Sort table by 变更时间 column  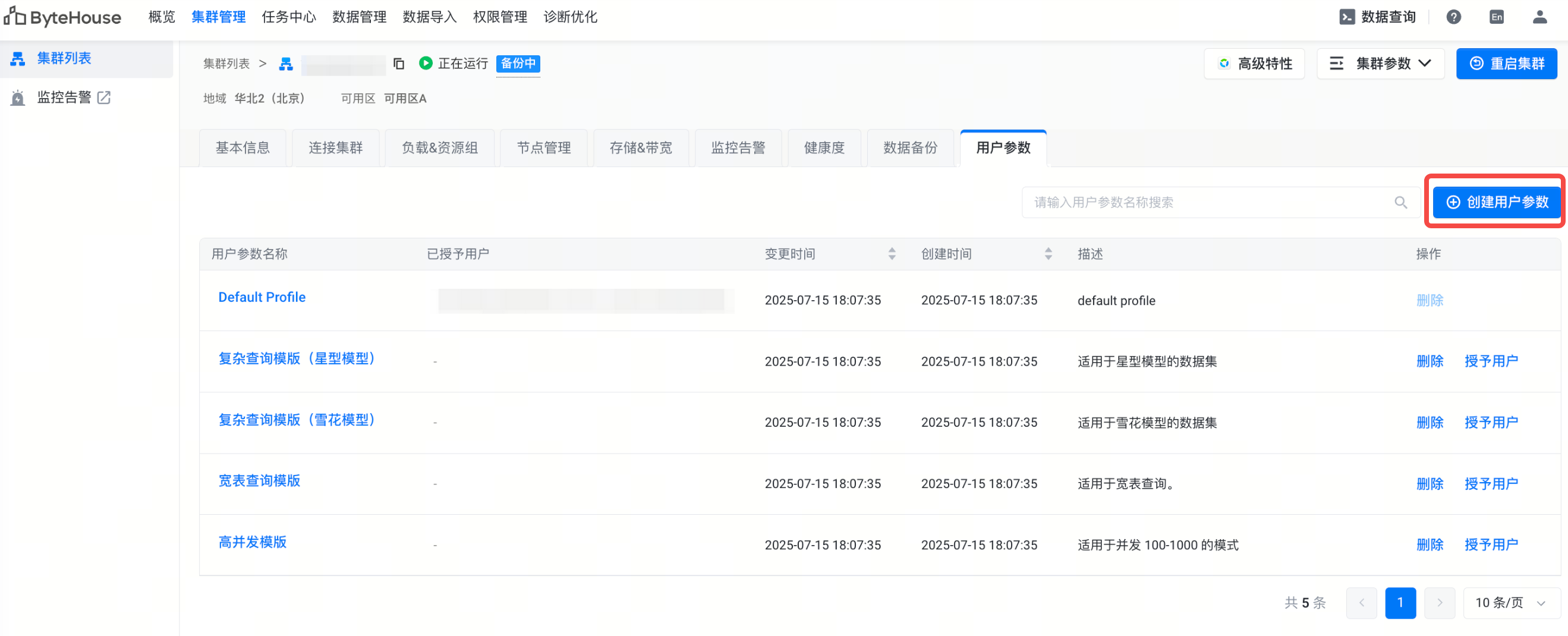point(892,254)
